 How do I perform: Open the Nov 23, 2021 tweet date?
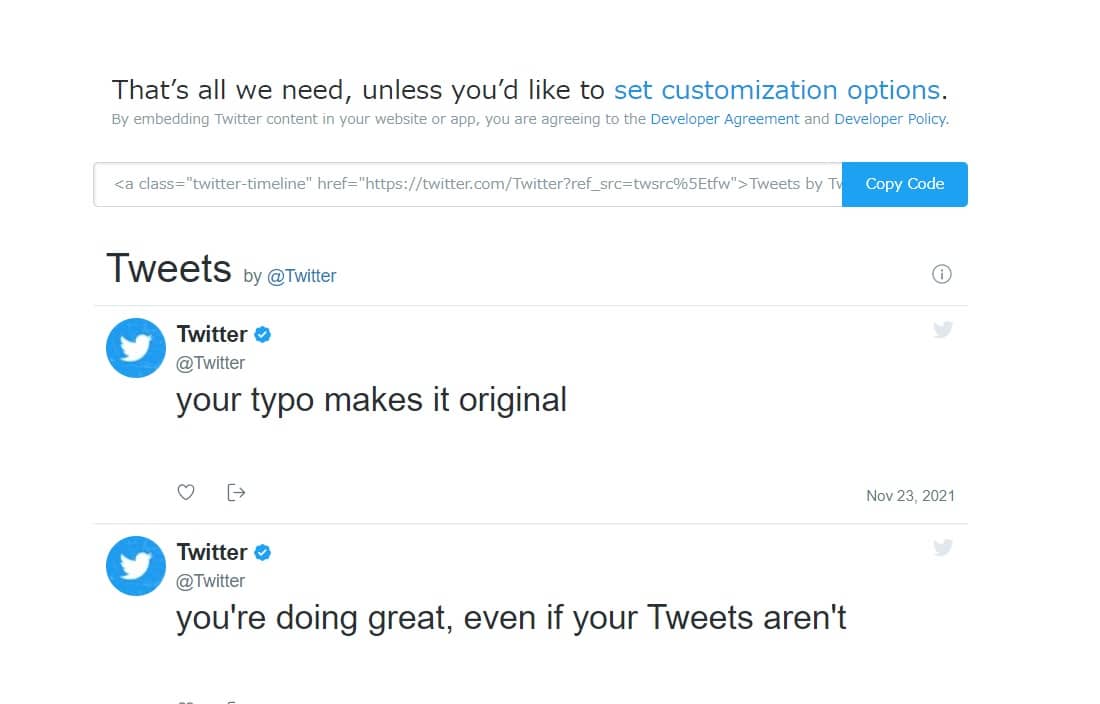point(910,495)
